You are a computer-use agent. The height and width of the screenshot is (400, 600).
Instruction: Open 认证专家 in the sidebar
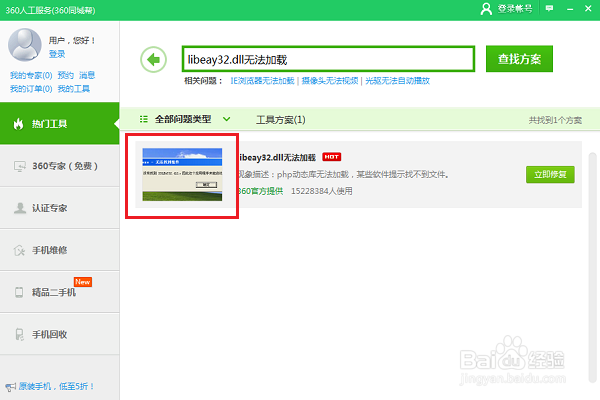pyautogui.click(x=60, y=208)
